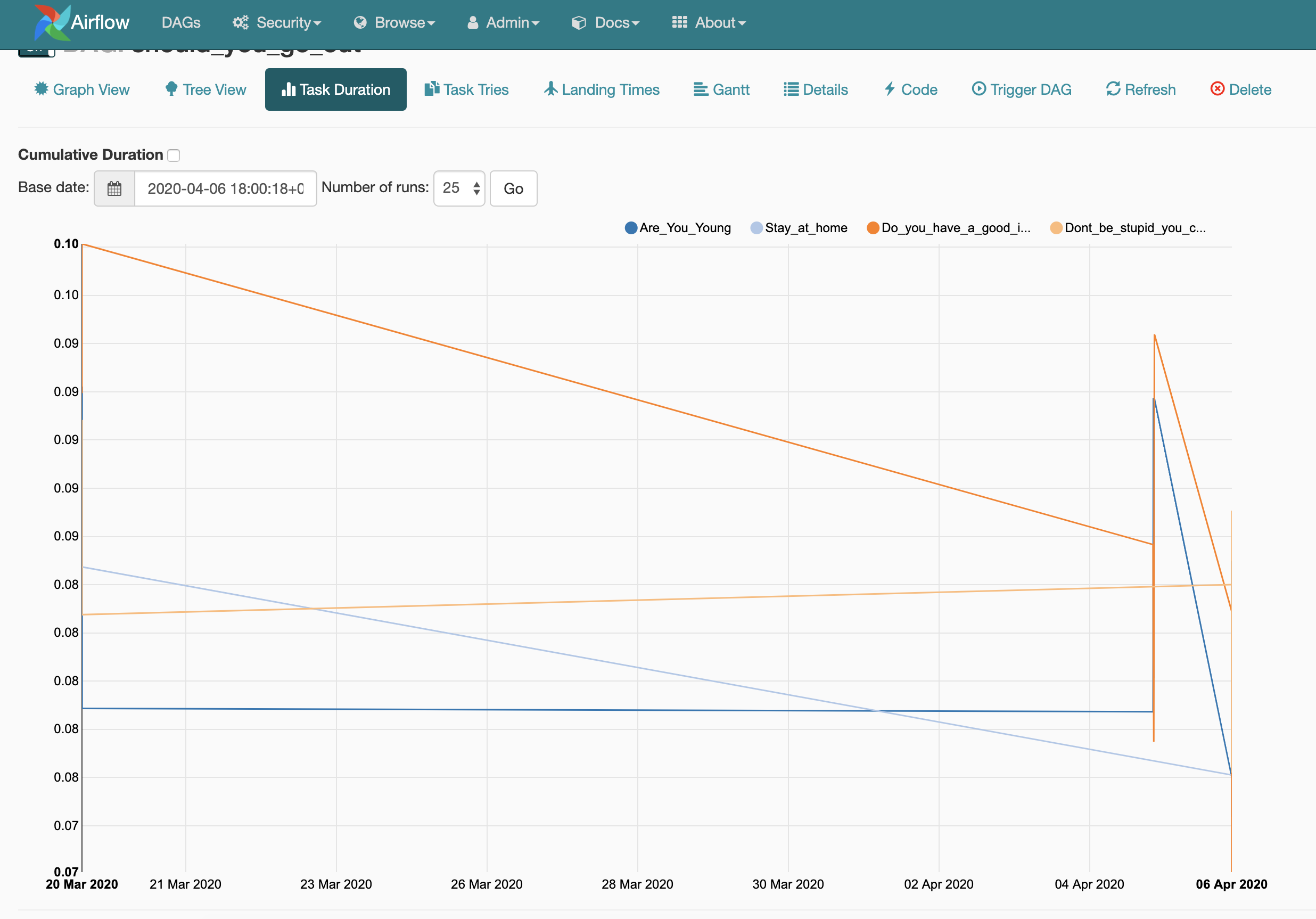Screen dimensions: 1316x919
Task: Switch to the Details tab
Action: (x=816, y=89)
